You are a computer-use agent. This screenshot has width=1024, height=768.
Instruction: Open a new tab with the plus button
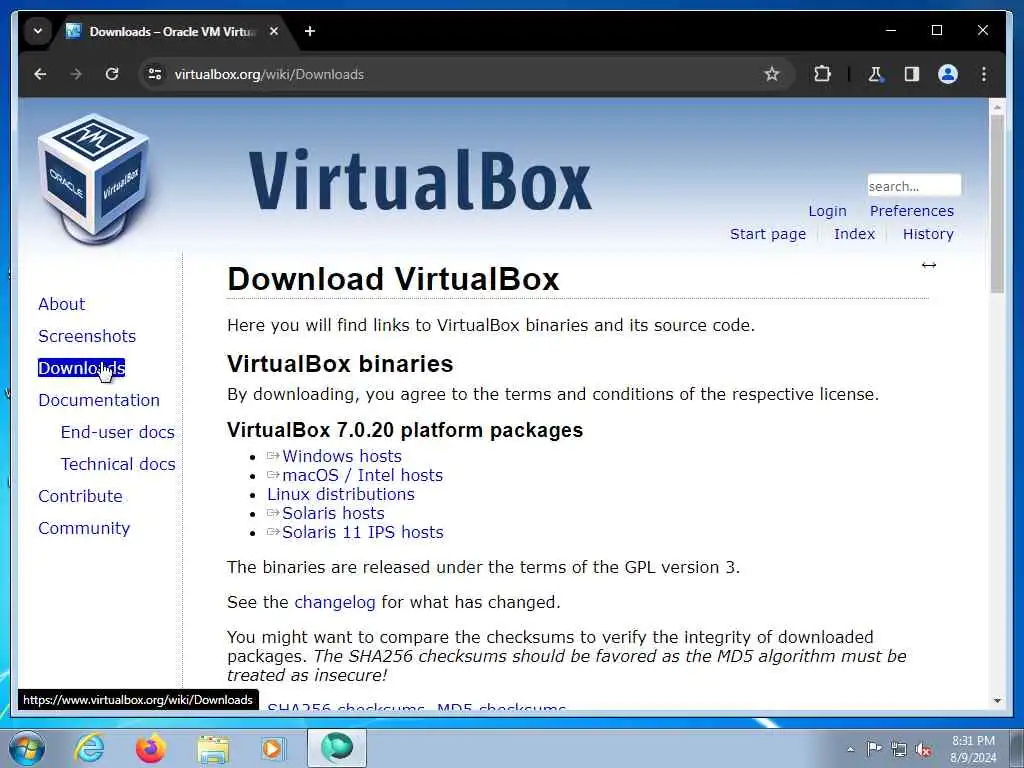pos(310,31)
